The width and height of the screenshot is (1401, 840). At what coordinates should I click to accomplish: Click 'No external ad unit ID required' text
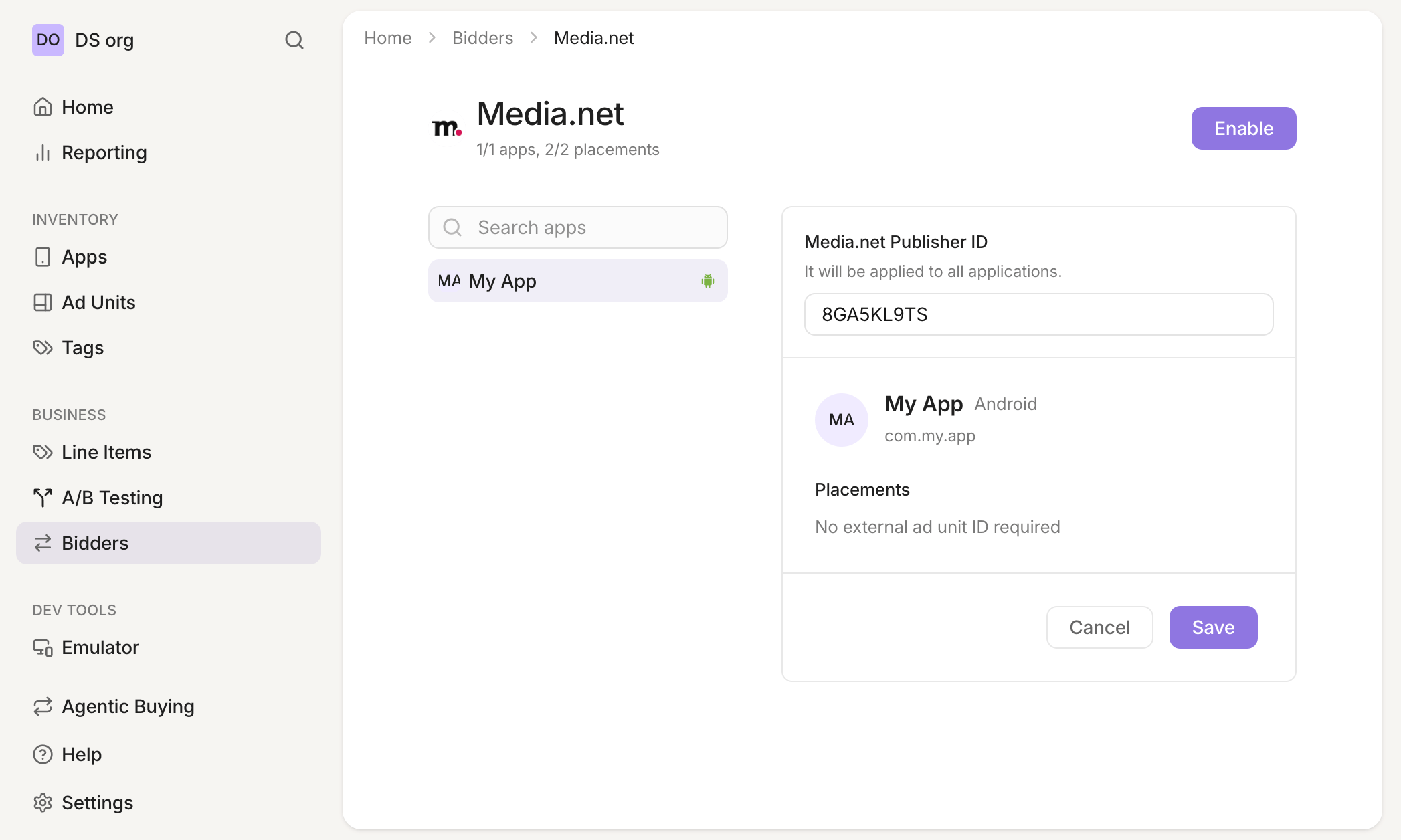(x=937, y=527)
